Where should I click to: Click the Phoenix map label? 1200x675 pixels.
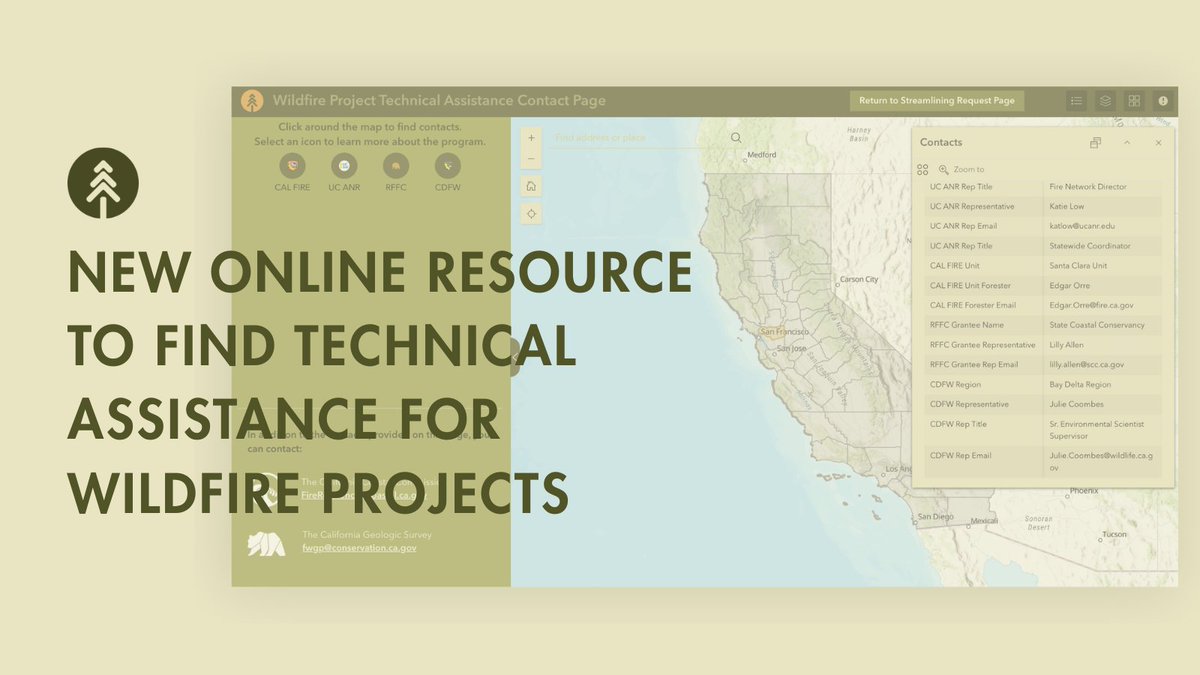[x=1083, y=491]
